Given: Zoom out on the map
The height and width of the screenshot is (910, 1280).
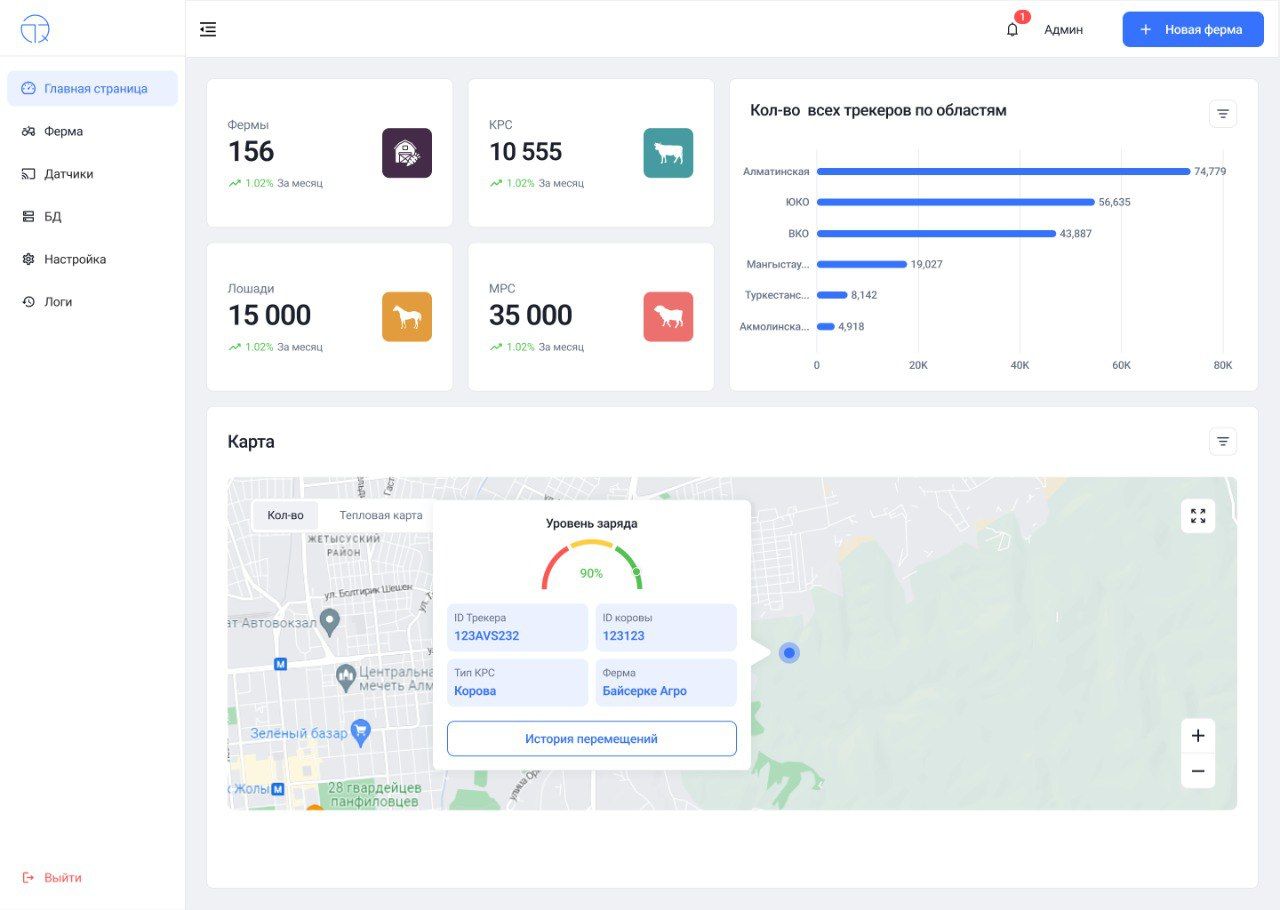Looking at the screenshot, I should pos(1198,771).
